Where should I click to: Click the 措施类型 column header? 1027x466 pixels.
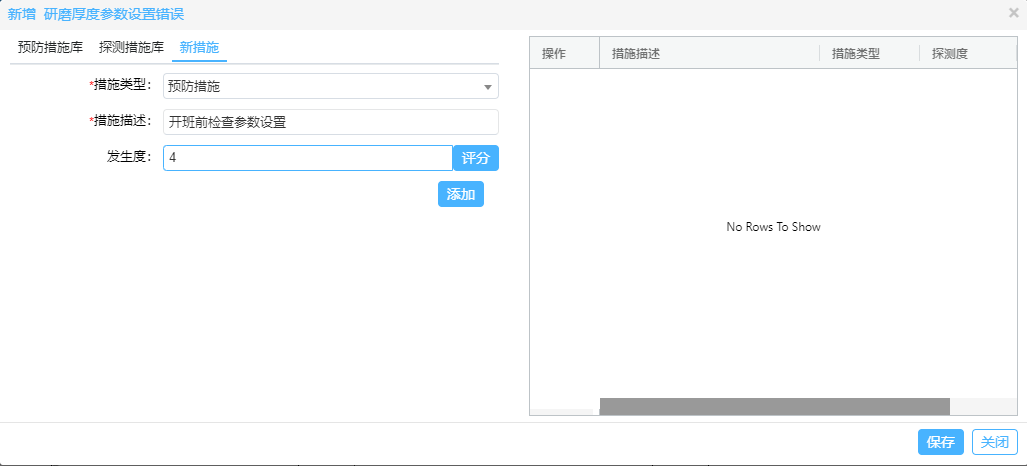coord(856,54)
